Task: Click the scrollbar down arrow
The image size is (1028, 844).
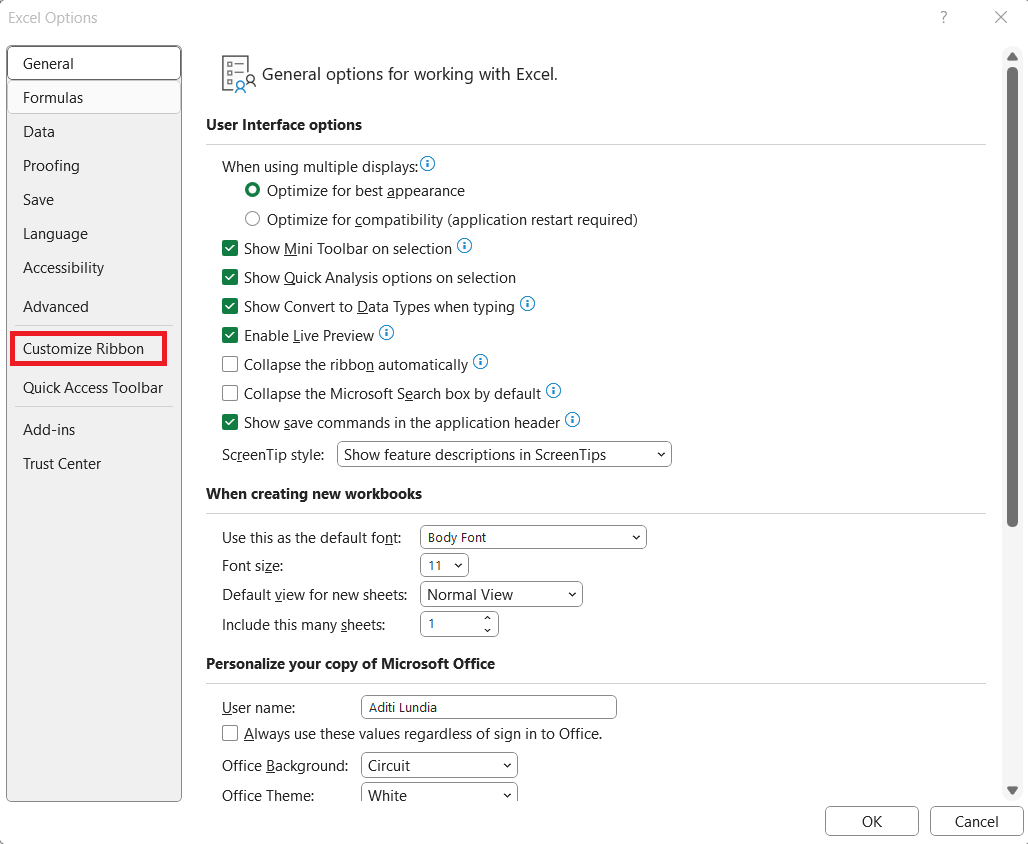Action: [x=1012, y=791]
